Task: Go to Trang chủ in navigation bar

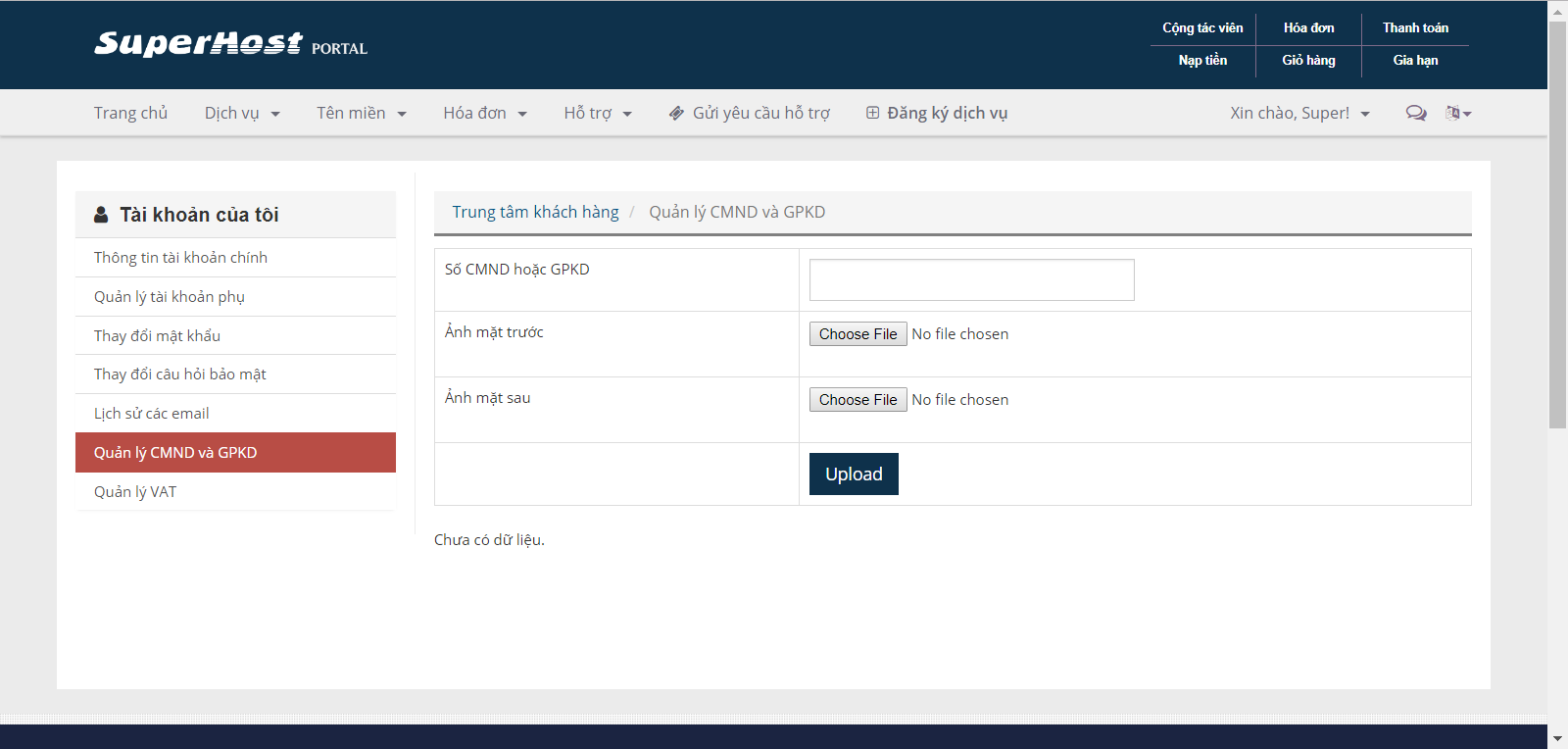Action: [130, 114]
